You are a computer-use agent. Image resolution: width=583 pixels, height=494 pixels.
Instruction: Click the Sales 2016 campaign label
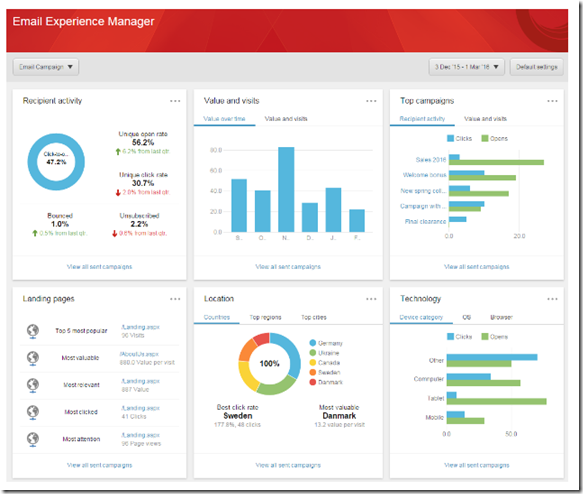pos(431,160)
